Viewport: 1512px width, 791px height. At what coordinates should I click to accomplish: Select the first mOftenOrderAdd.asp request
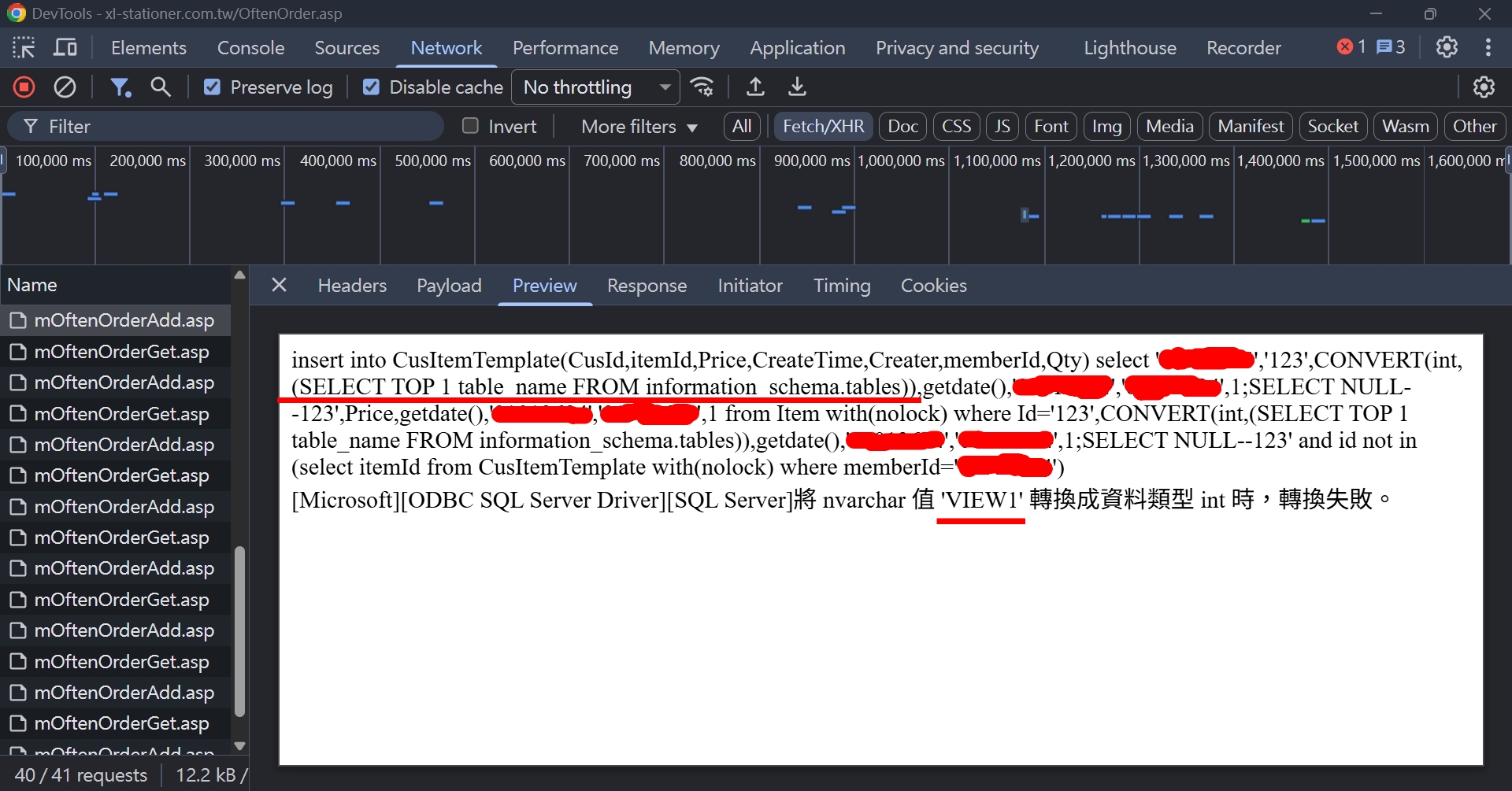tap(115, 320)
